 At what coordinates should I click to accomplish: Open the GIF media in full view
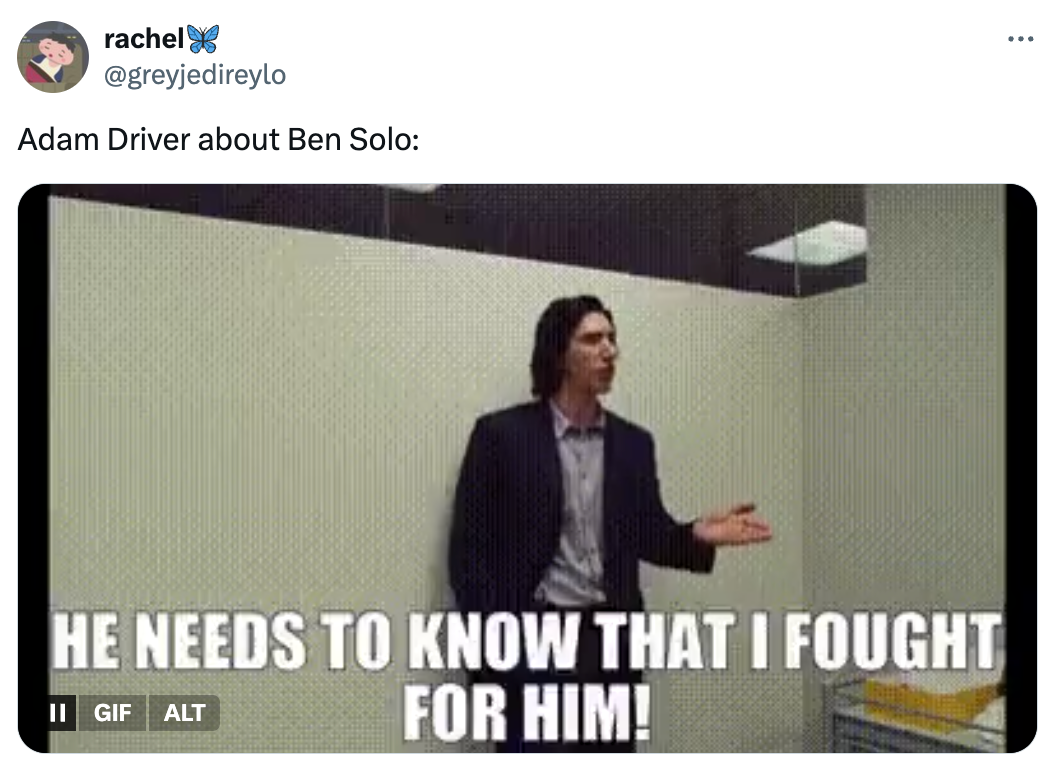527,468
